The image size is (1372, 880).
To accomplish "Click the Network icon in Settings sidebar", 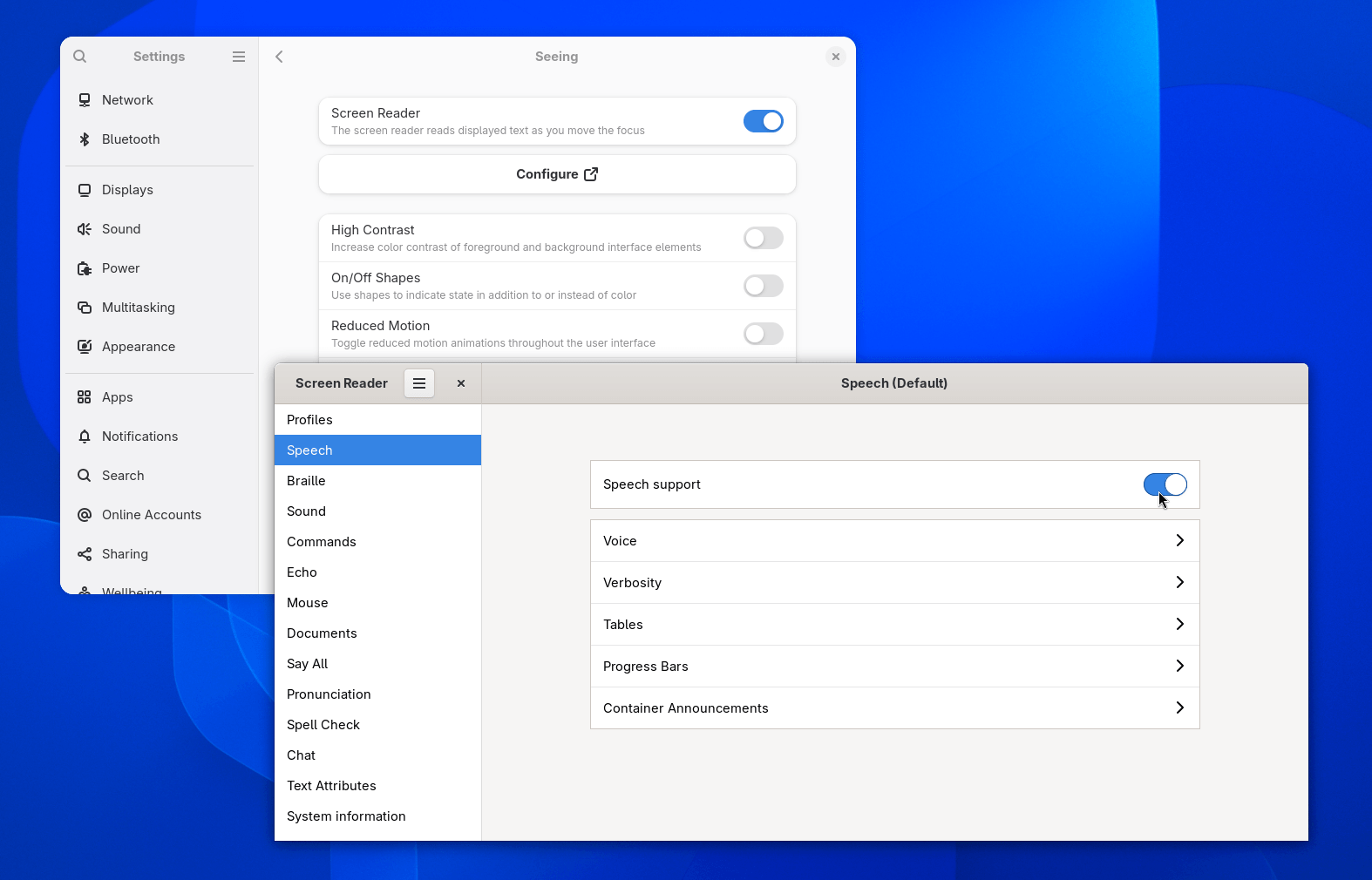I will 85,100.
